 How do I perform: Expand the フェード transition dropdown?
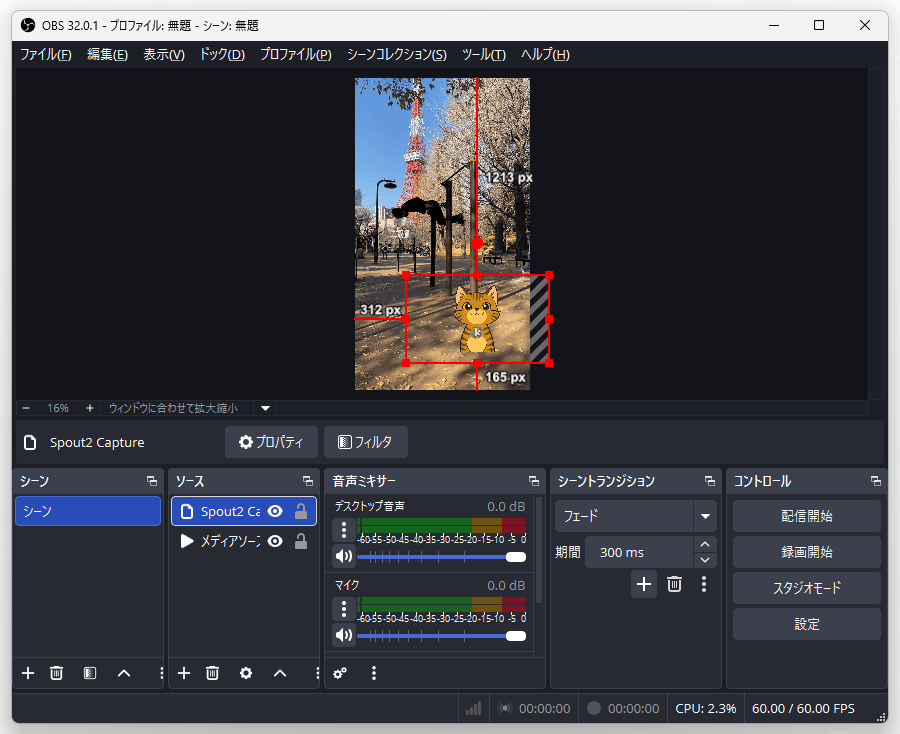tap(705, 517)
